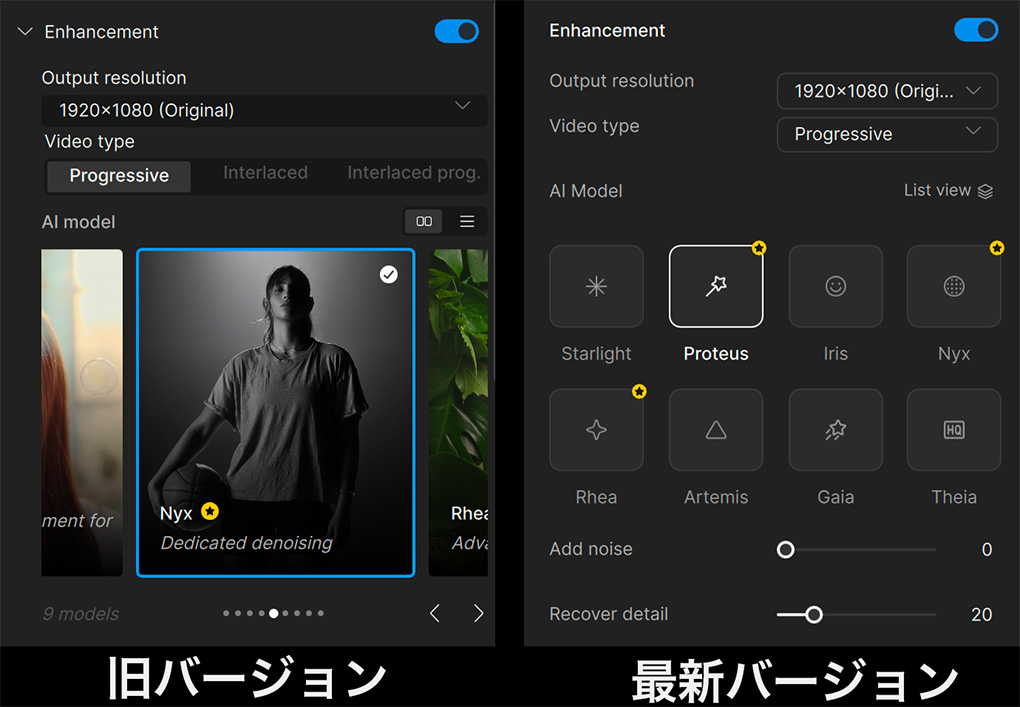Select the Rhea AI model
Screen dimensions: 1020x707
click(x=596, y=430)
